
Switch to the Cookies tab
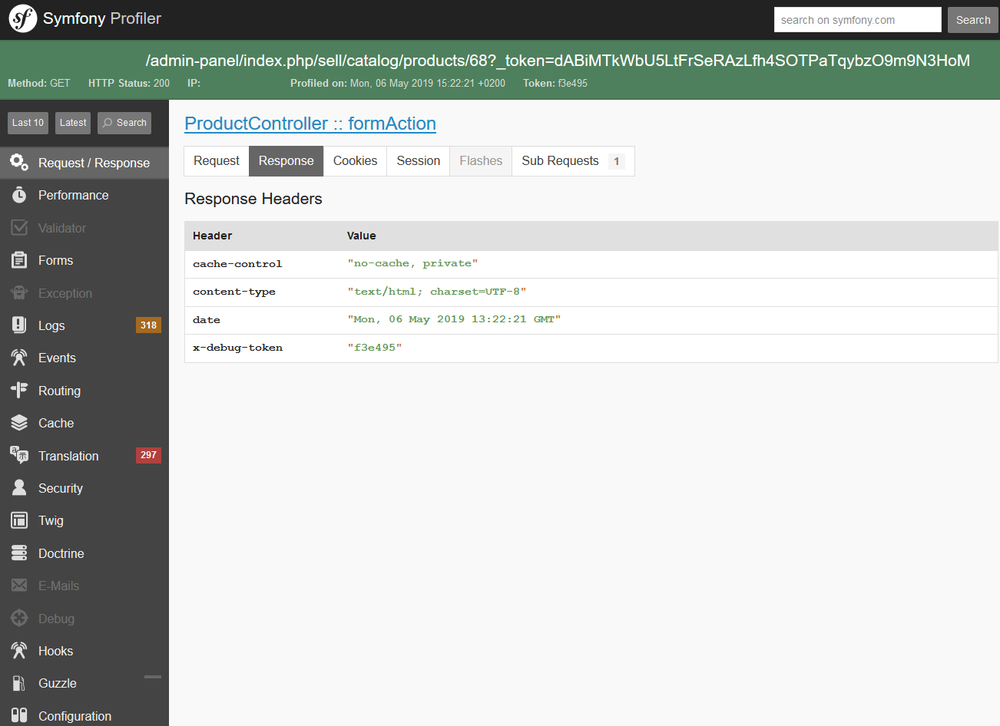pyautogui.click(x=355, y=161)
